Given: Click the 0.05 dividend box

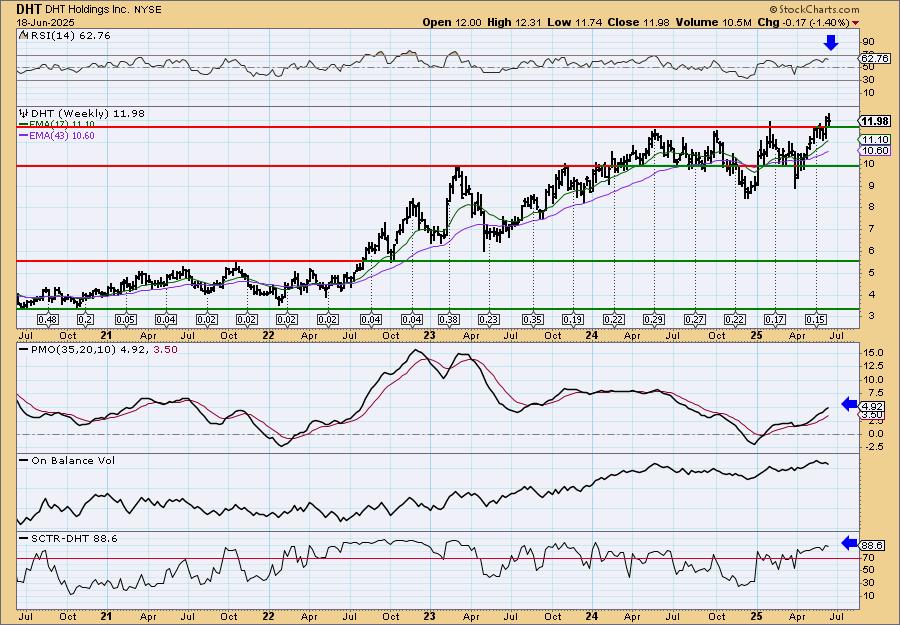Looking at the screenshot, I should click(126, 320).
